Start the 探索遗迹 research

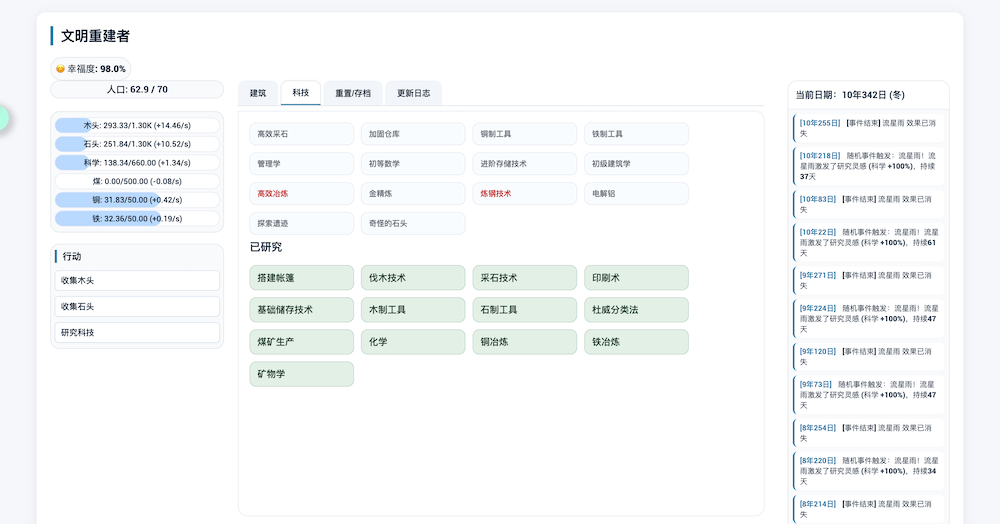click(x=301, y=223)
